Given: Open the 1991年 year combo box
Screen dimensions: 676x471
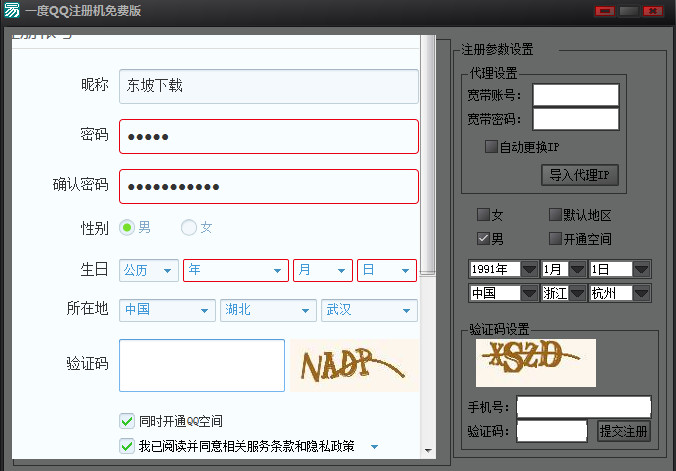Looking at the screenshot, I should [504, 269].
